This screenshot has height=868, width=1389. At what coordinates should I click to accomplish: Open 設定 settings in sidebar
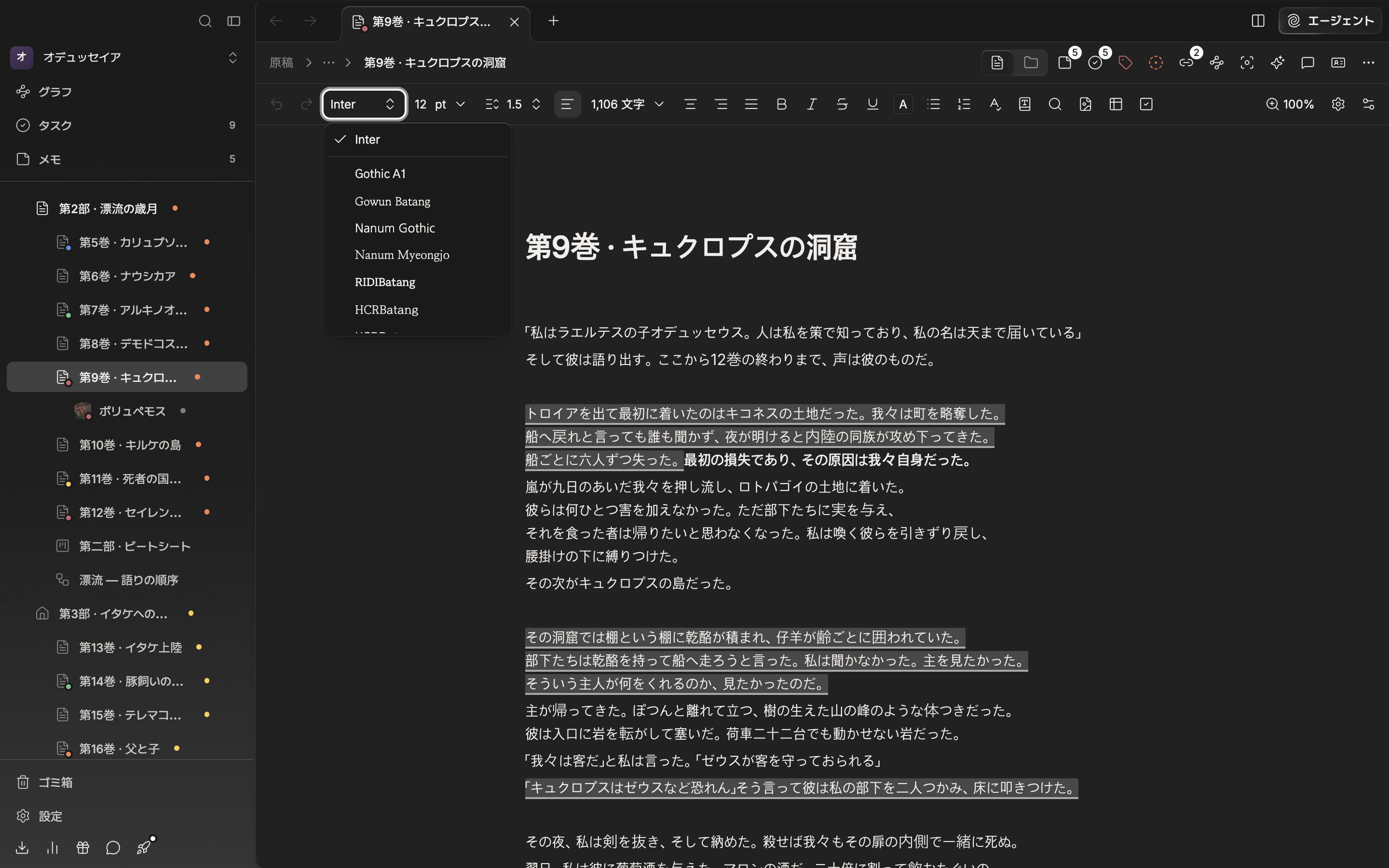click(x=127, y=816)
